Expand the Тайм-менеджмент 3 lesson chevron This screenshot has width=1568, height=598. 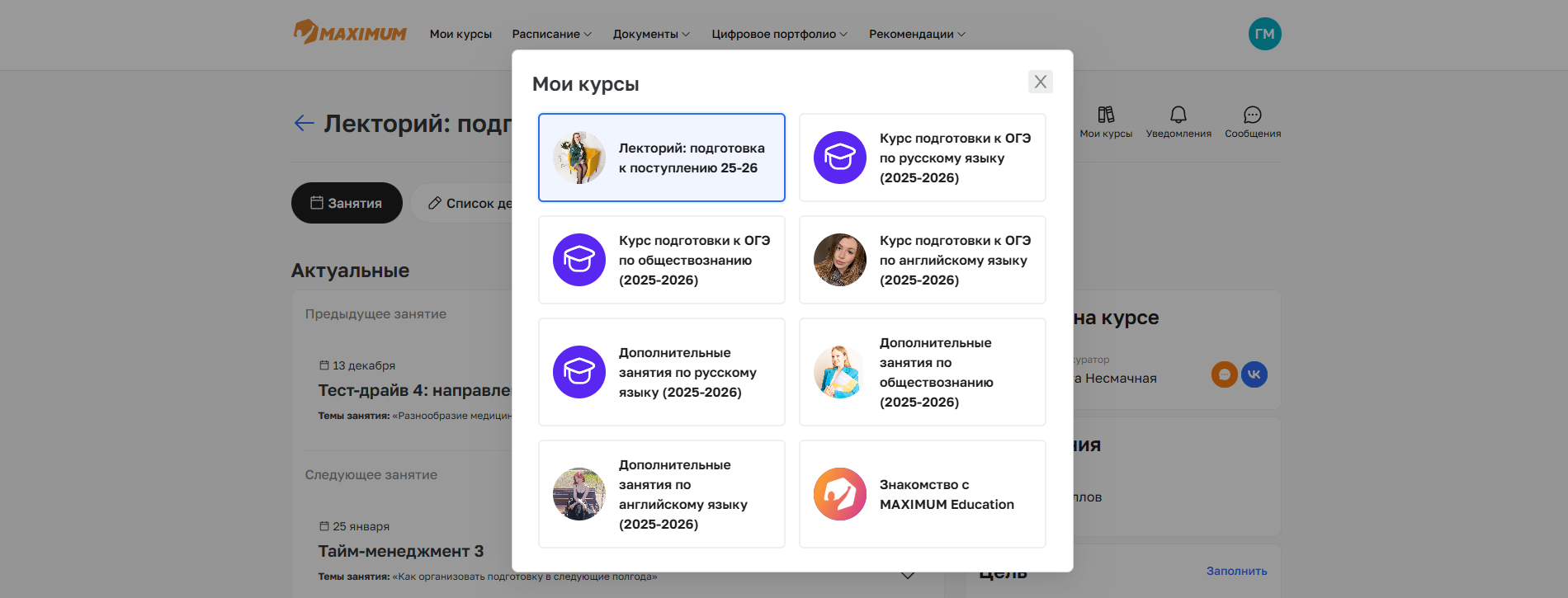(908, 575)
